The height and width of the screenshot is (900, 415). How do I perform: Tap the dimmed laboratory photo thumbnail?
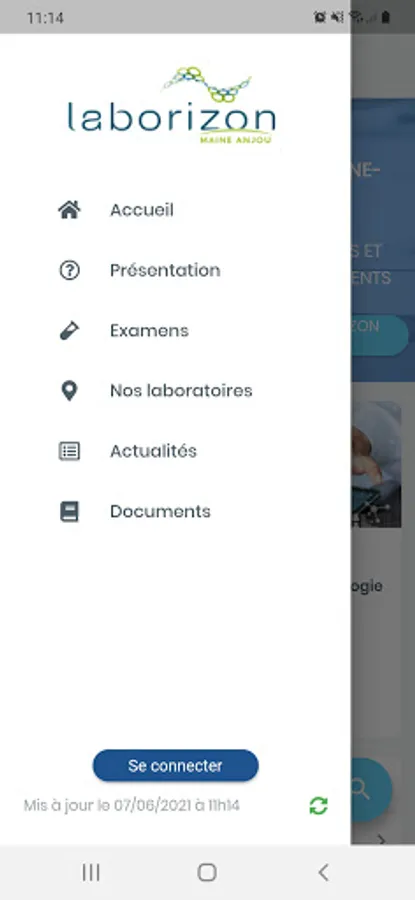(x=376, y=464)
